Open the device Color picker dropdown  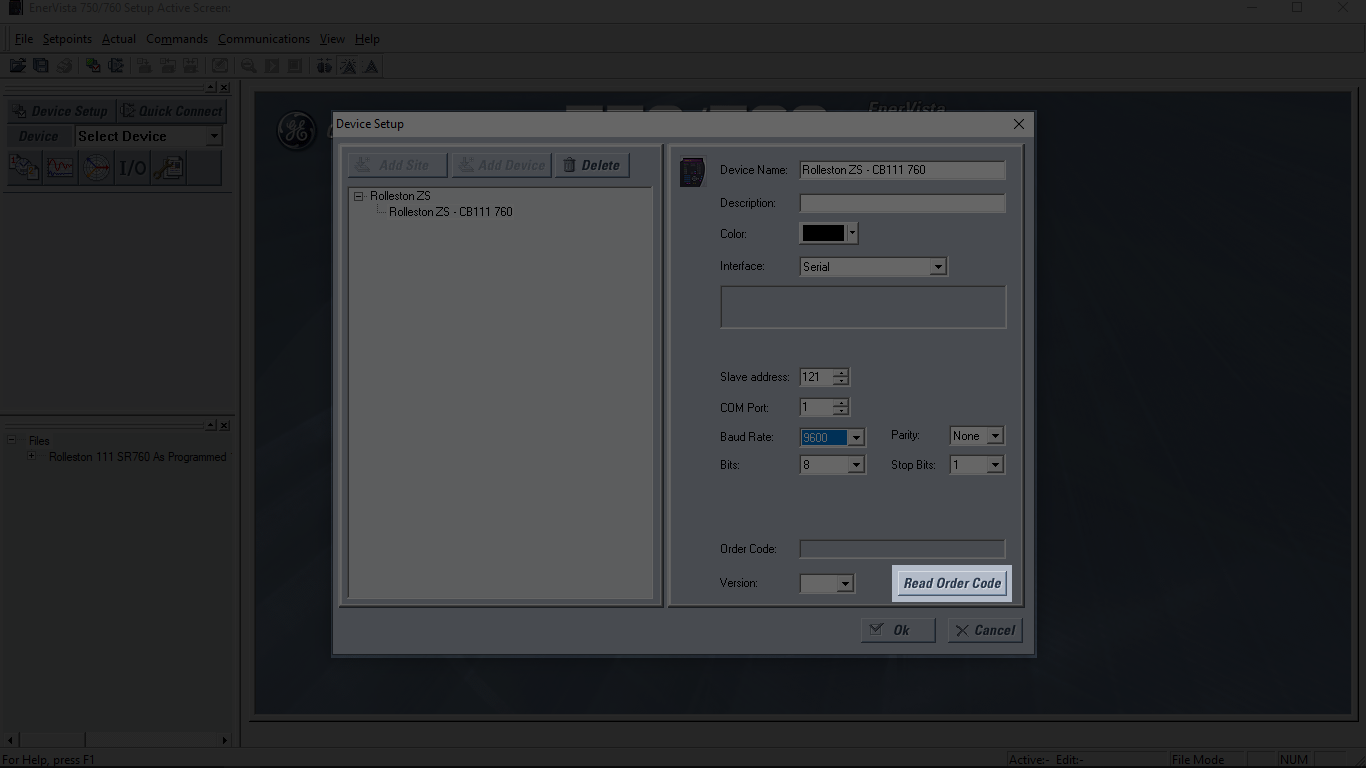[852, 233]
